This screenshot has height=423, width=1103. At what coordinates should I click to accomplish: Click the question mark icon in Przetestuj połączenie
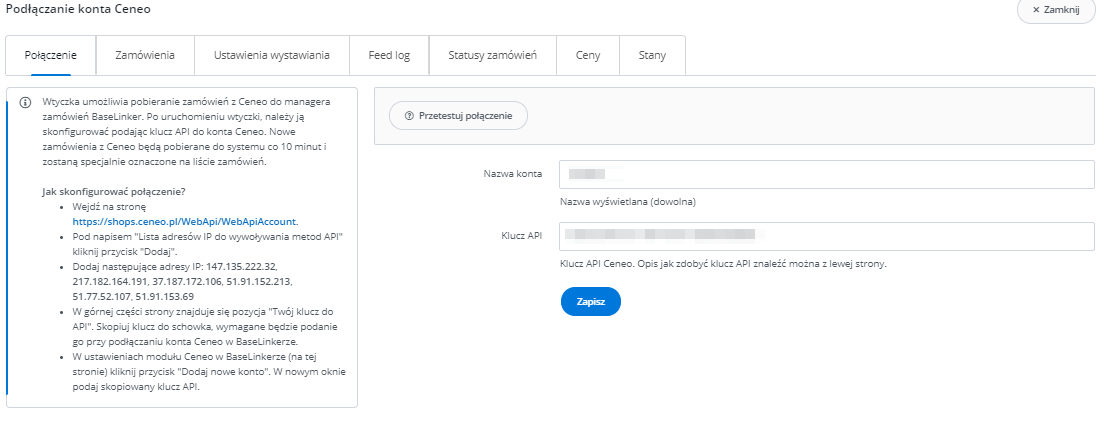tap(409, 115)
